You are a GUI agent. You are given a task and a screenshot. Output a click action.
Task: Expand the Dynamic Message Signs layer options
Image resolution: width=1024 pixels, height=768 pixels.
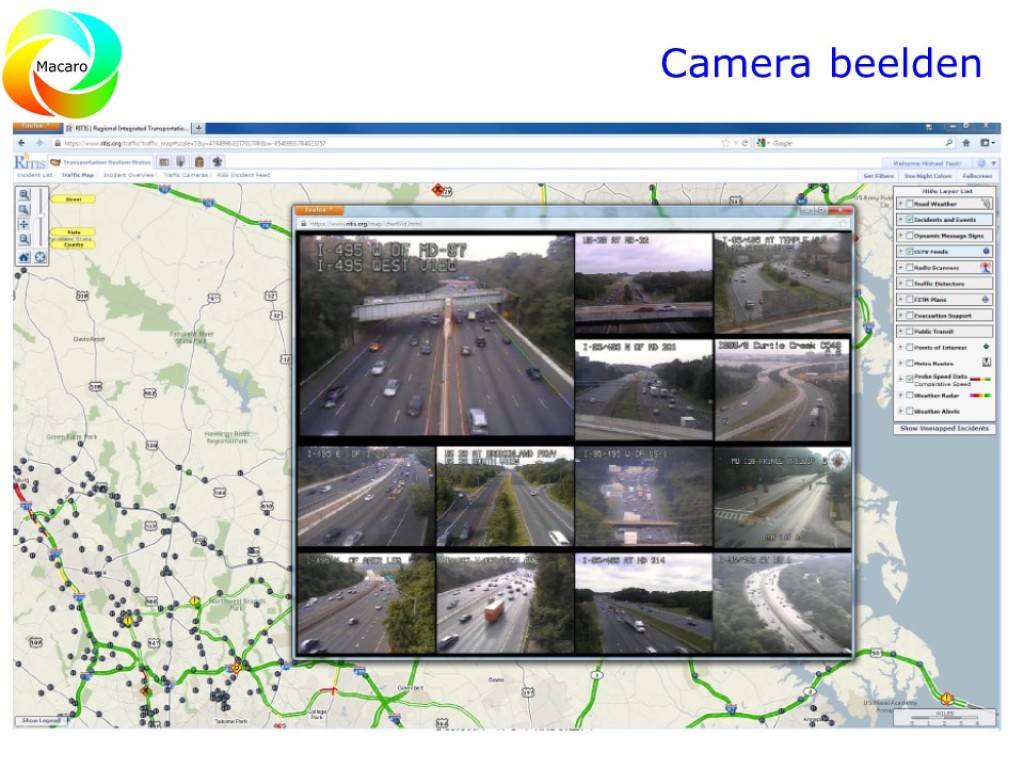click(x=900, y=236)
